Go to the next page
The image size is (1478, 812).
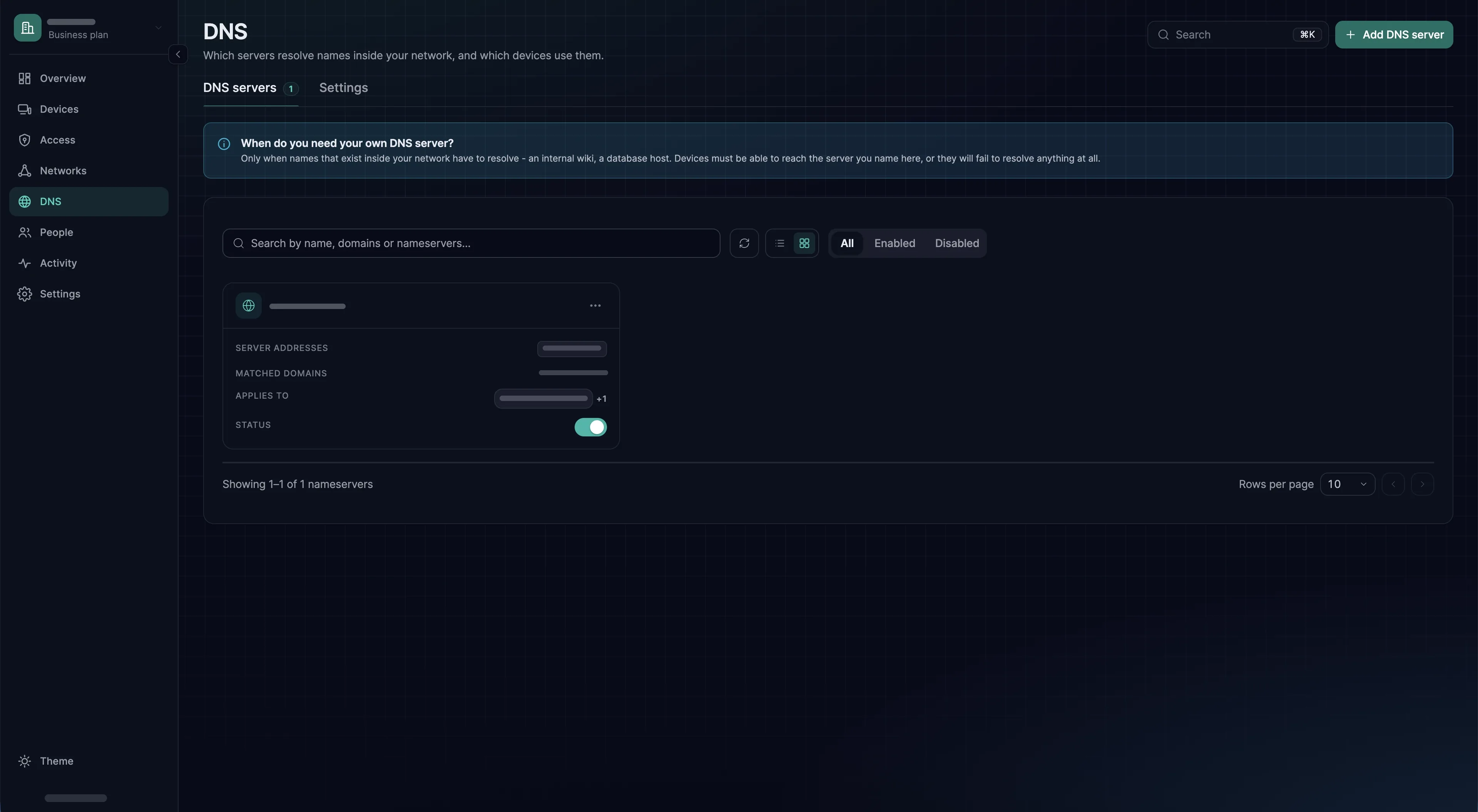[1422, 485]
